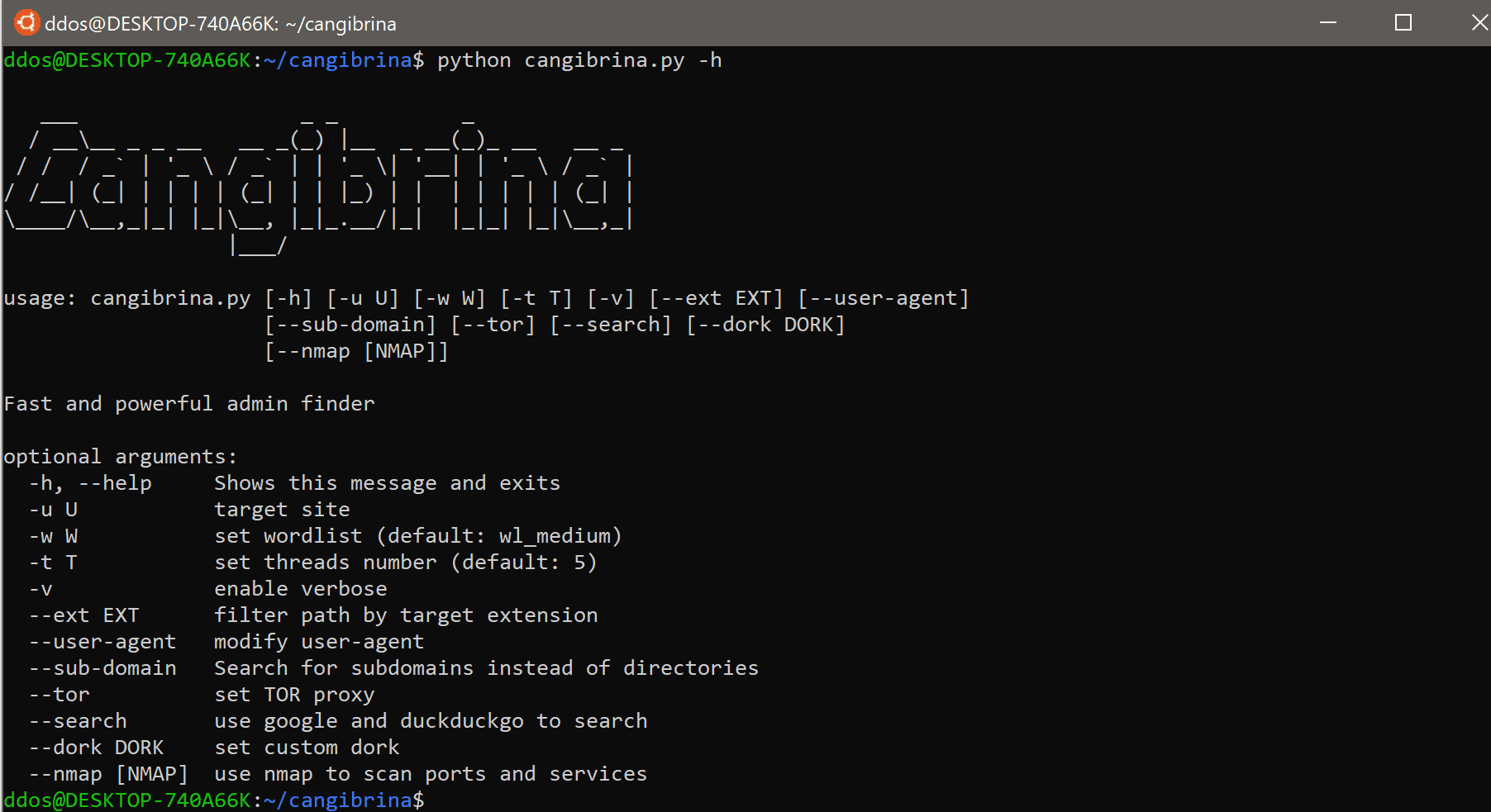The width and height of the screenshot is (1491, 812).
Task: Click 'Search for subdomains instead of directories'
Action: (x=487, y=668)
